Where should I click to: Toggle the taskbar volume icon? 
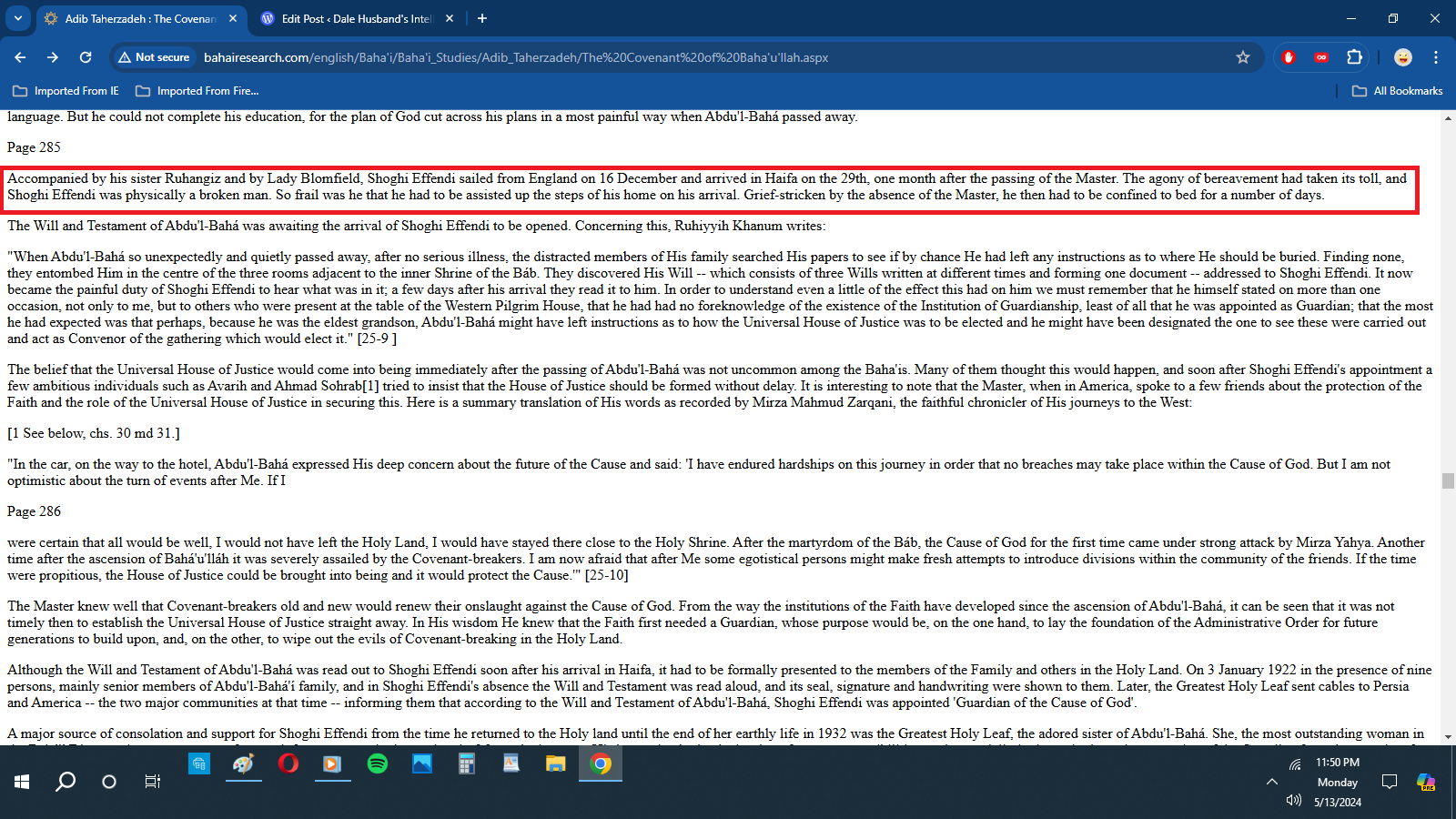[1293, 801]
